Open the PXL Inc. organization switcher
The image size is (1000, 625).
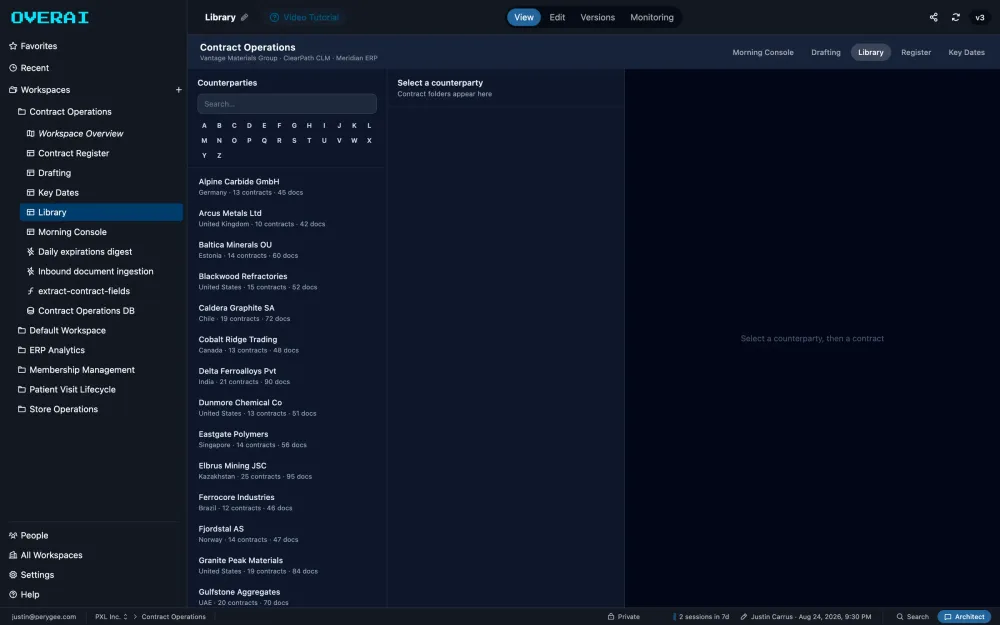(x=111, y=617)
